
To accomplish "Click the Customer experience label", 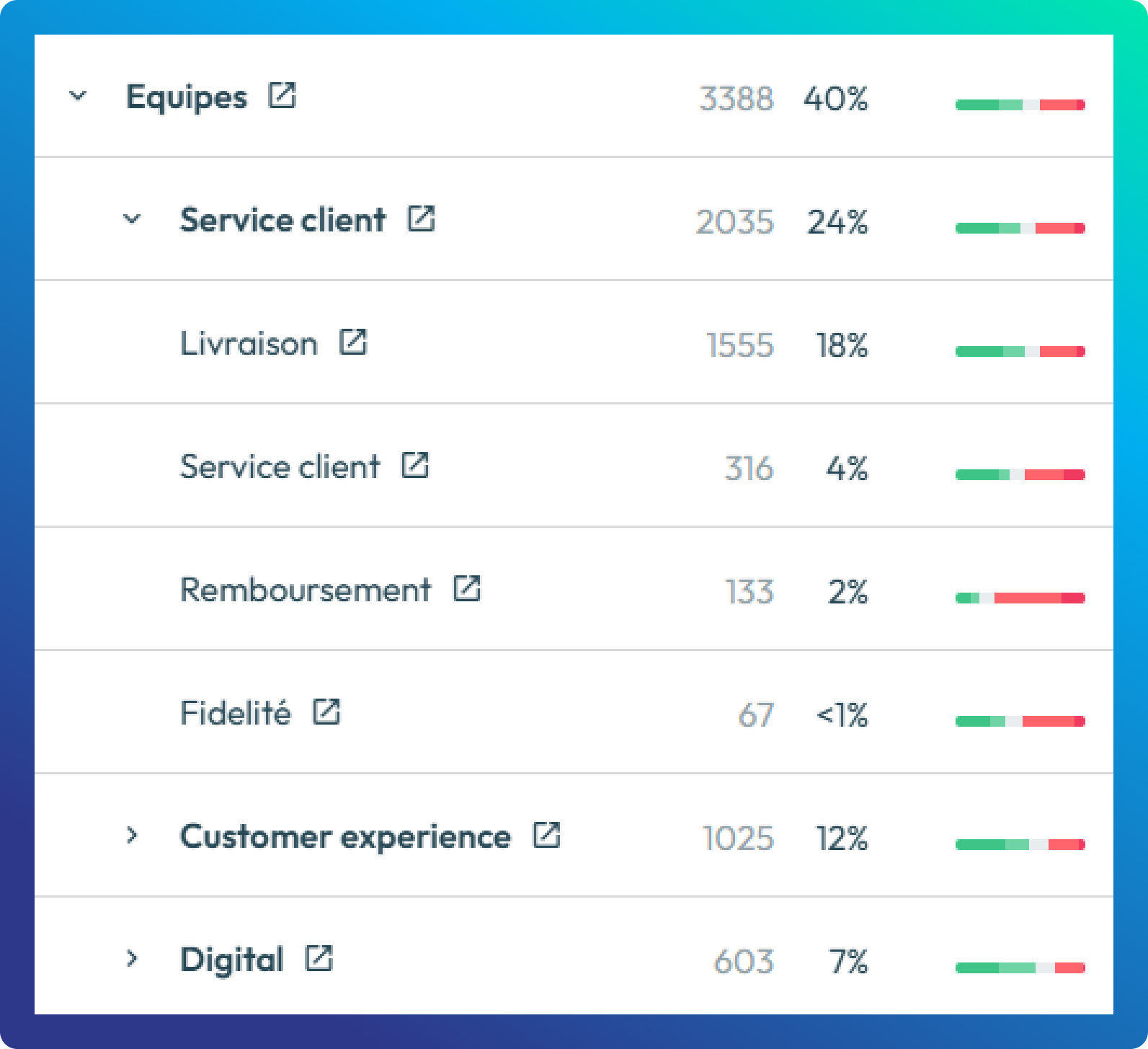I will pos(345,837).
